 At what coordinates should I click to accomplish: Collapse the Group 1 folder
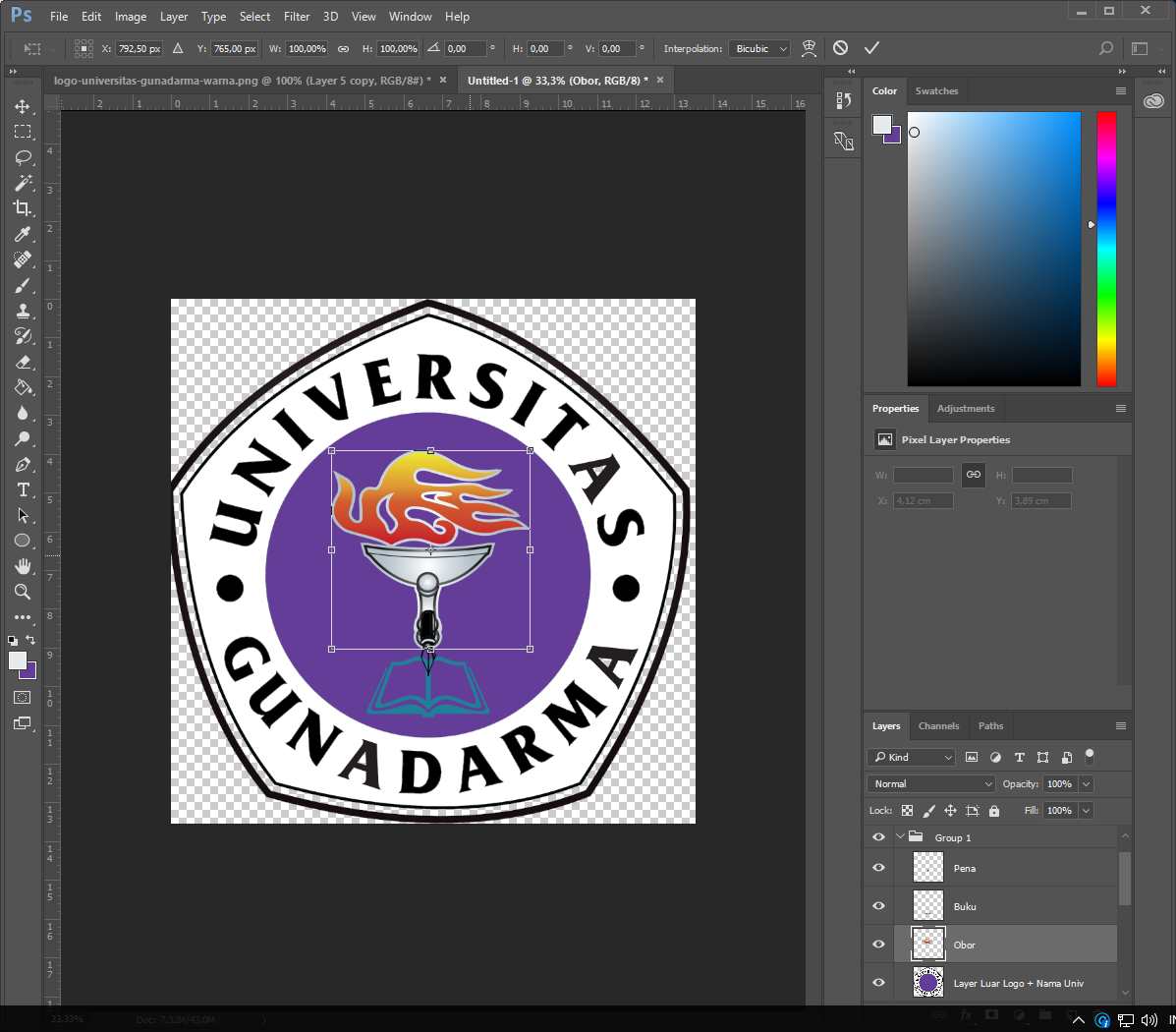tap(898, 836)
